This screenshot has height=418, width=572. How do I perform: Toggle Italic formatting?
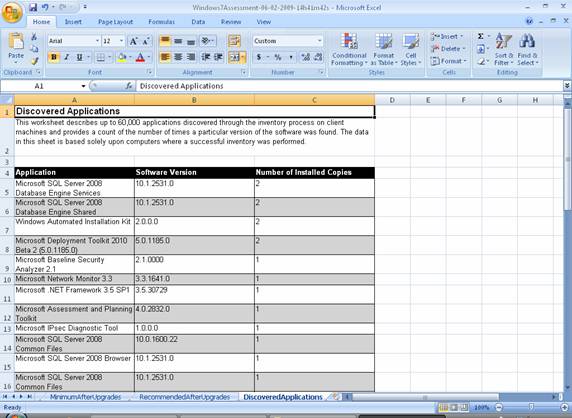[67, 57]
